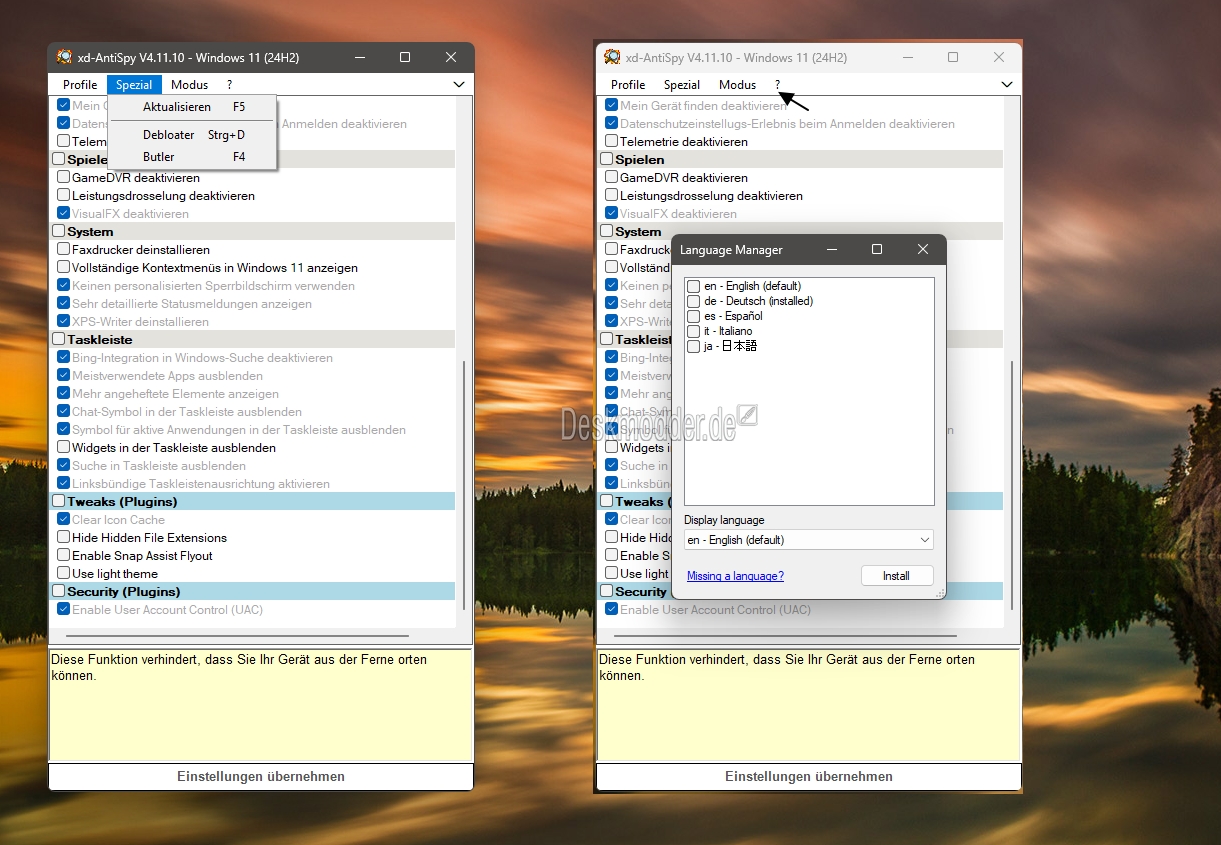The width and height of the screenshot is (1221, 845).
Task: Open the Missing a language? link
Action: pyautogui.click(x=735, y=576)
